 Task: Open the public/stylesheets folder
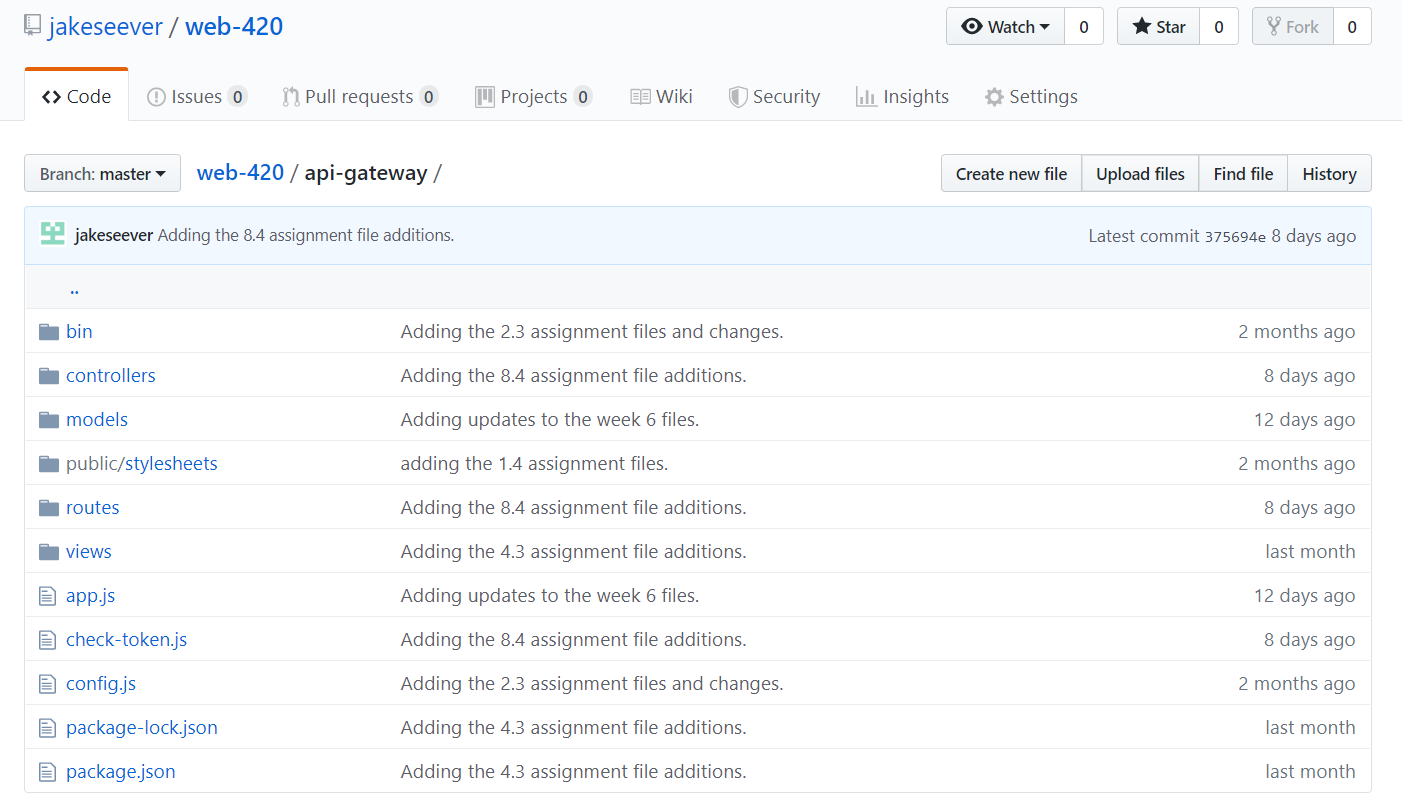click(142, 463)
